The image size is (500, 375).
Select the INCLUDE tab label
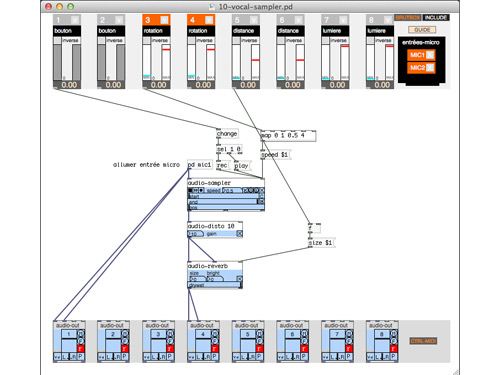436,18
